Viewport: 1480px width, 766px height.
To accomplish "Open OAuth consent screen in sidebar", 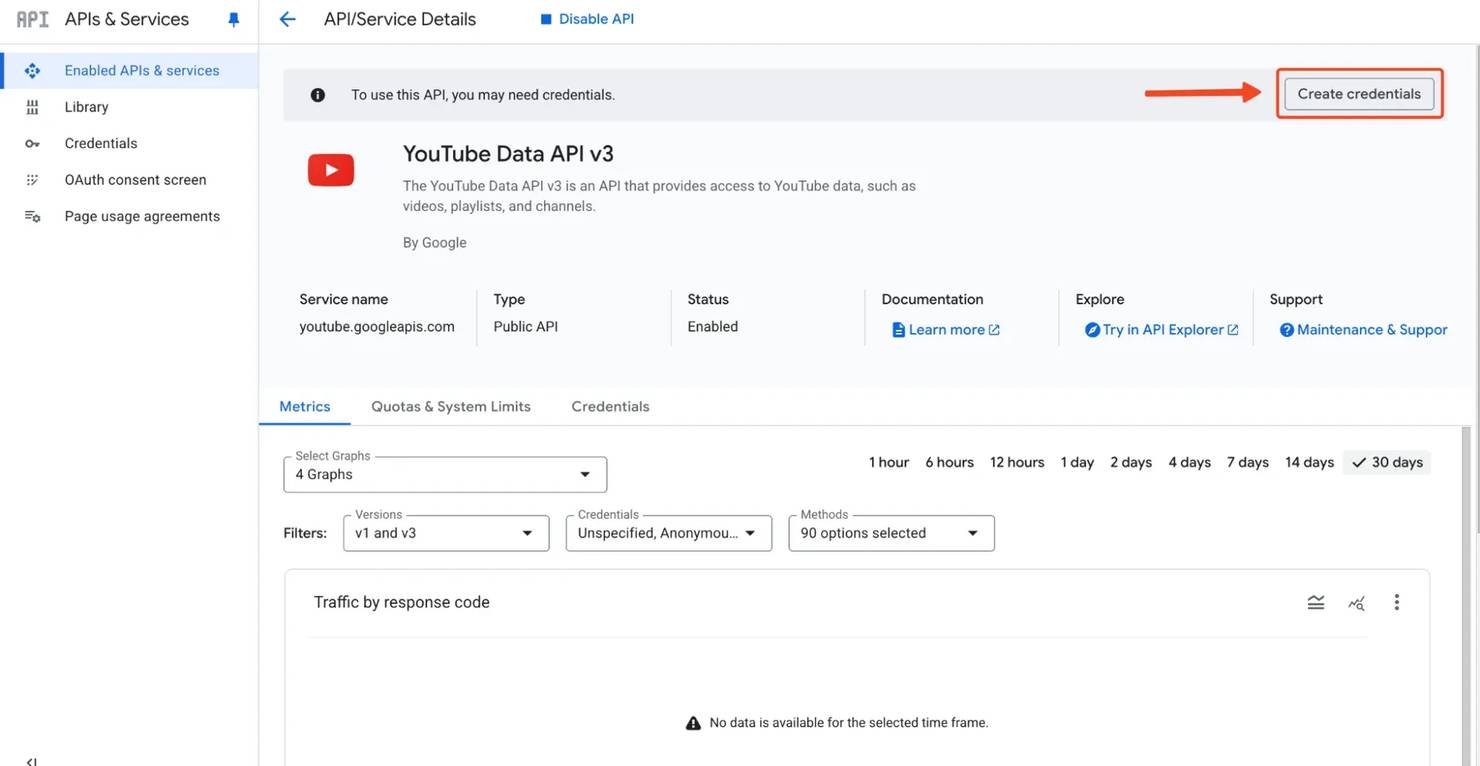I will point(129,180).
